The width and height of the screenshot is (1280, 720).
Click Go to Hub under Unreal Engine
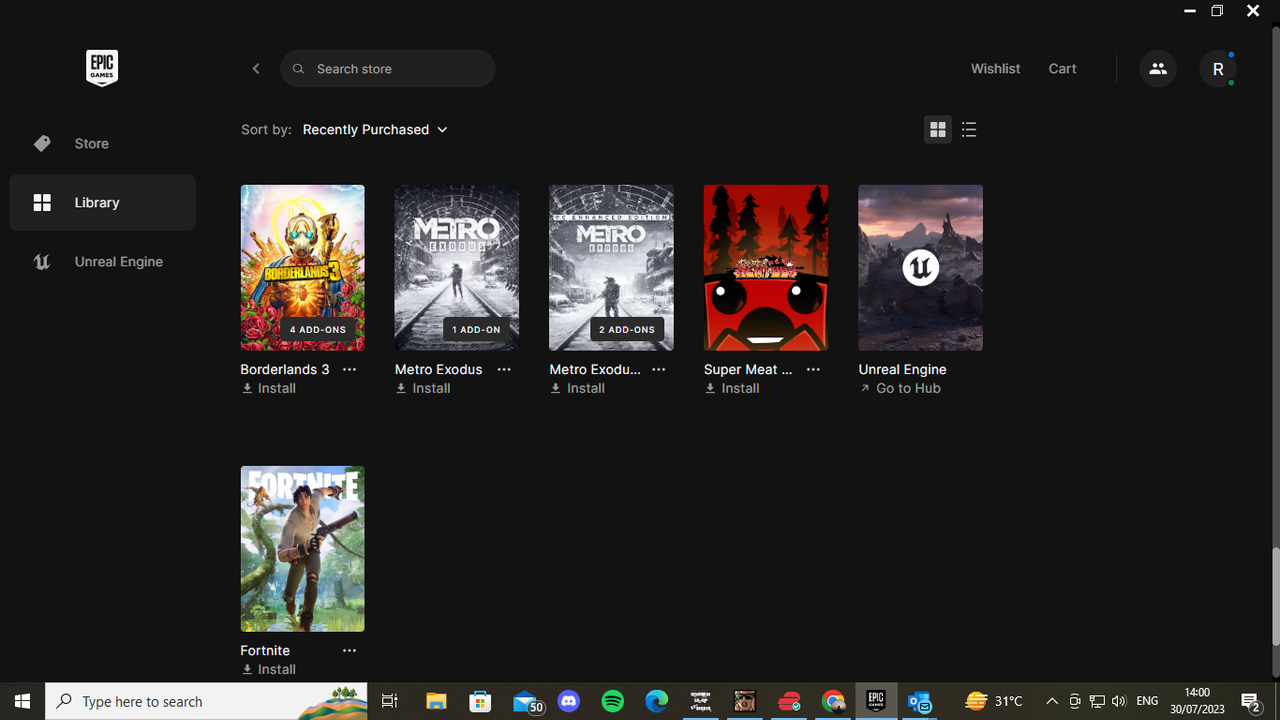(900, 389)
